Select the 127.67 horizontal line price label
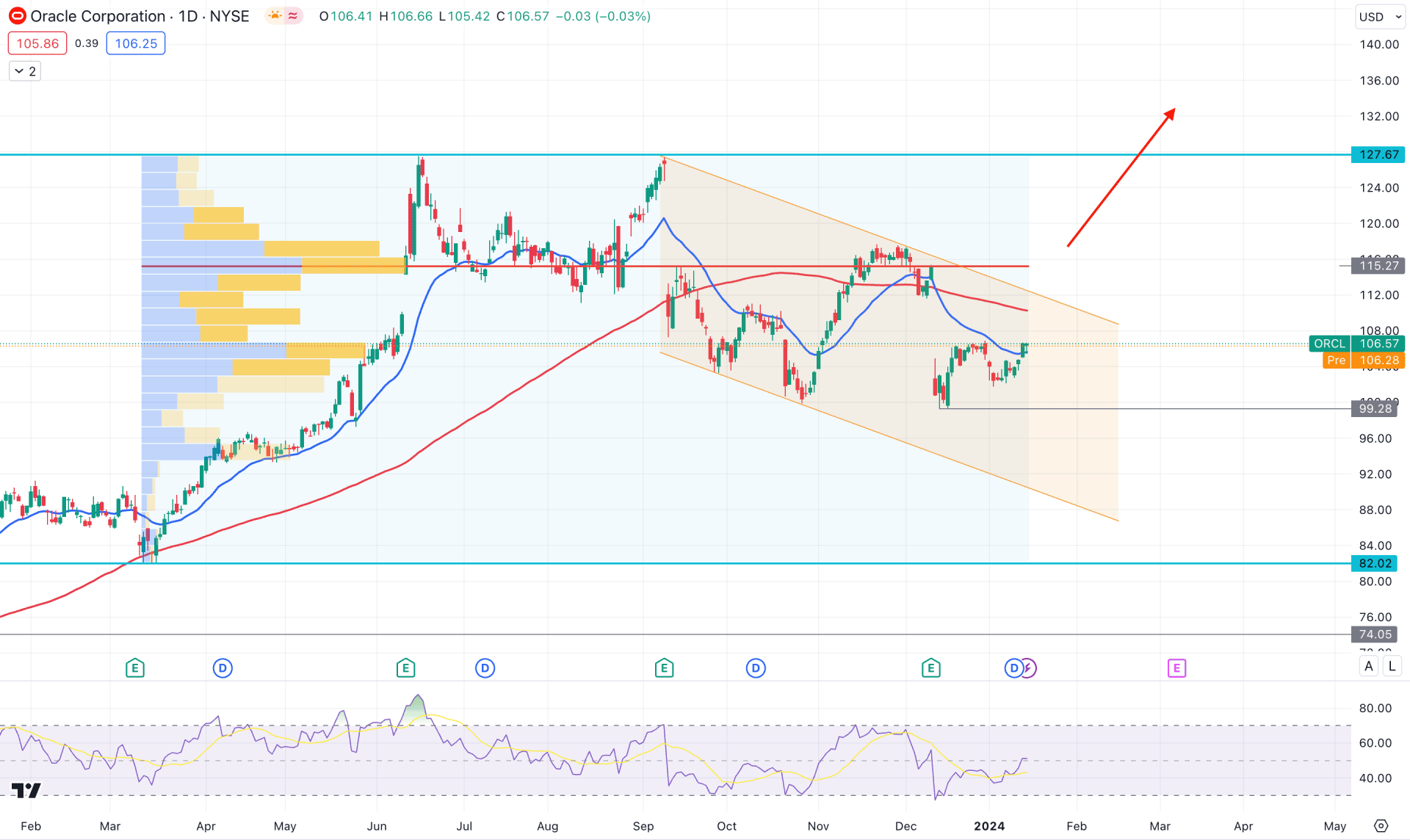 click(1378, 154)
